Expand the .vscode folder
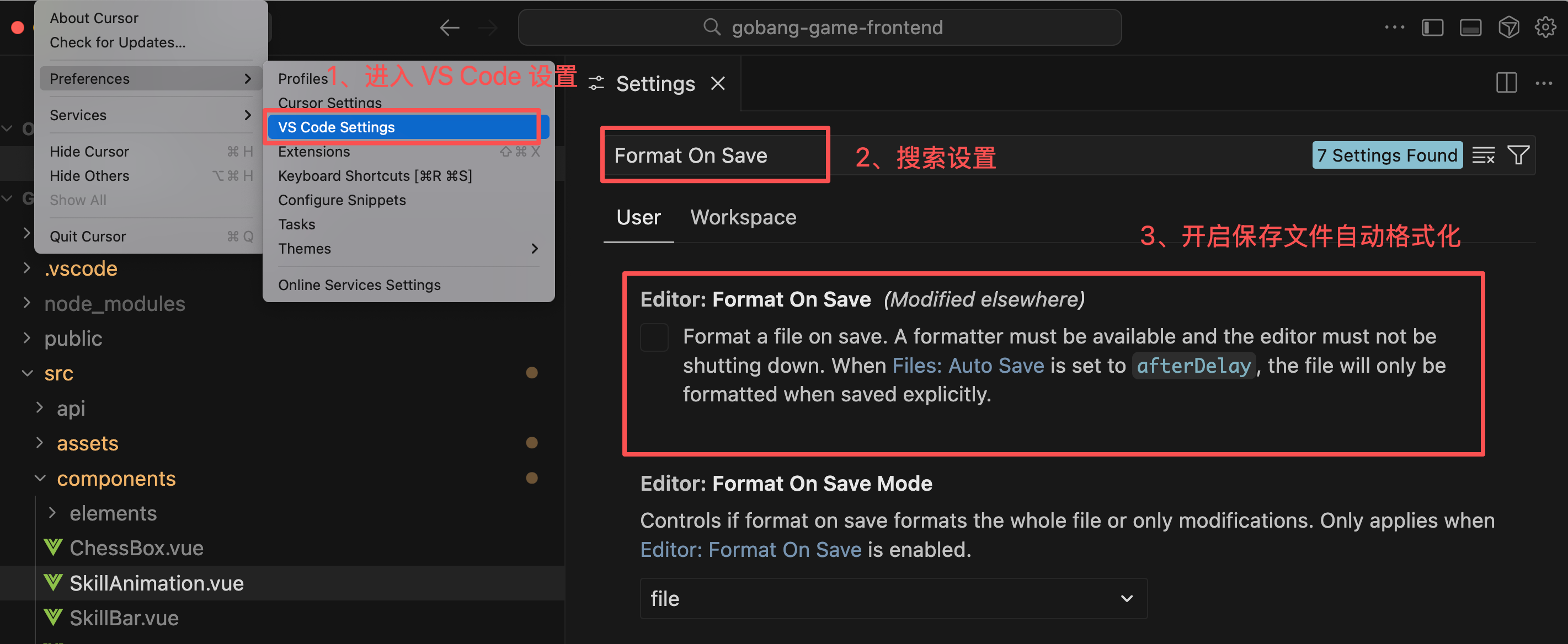This screenshot has height=644, width=1568. click(81, 268)
